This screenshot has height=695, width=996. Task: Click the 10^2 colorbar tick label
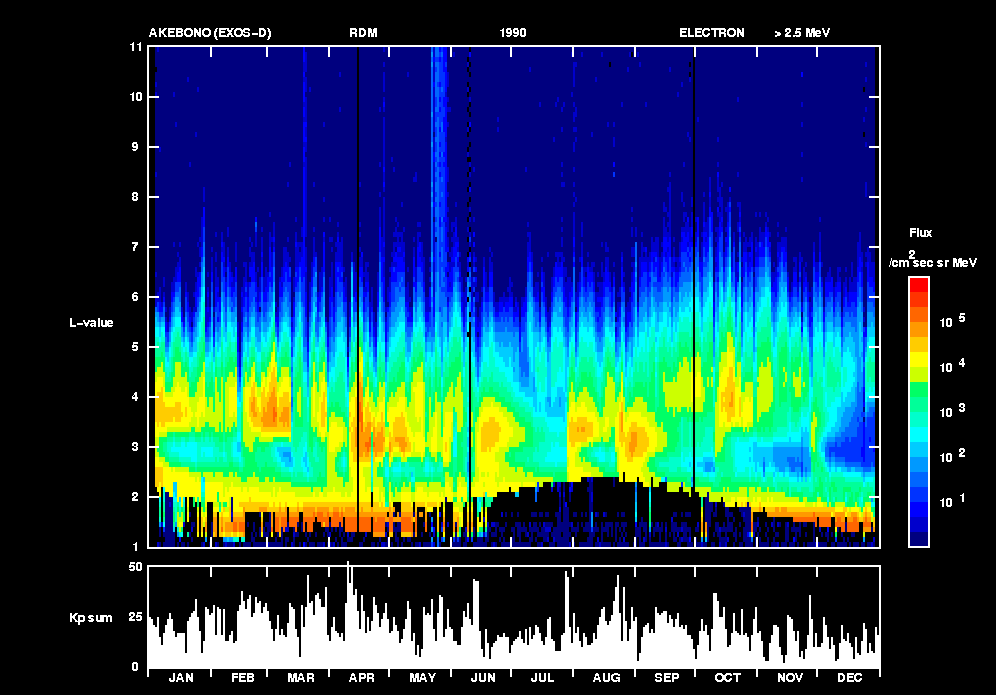click(x=952, y=456)
